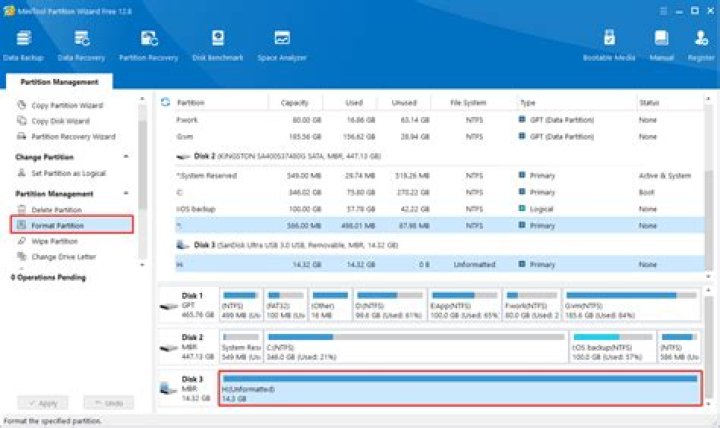Viewport: 720px width, 428px height.
Task: Select Disk 3 MBR in disk map
Action: (188, 389)
